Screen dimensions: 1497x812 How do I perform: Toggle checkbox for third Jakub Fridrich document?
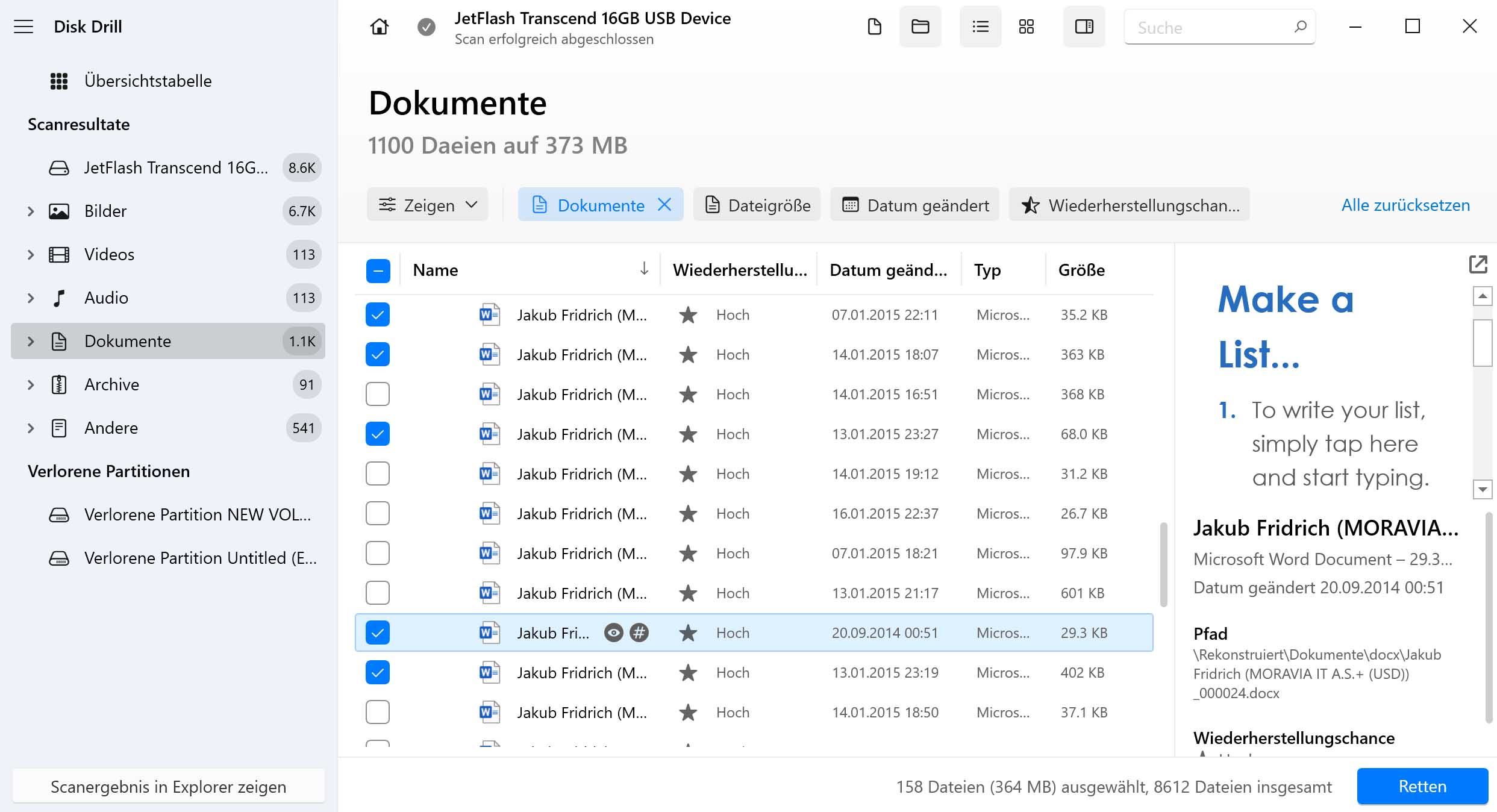tap(377, 394)
